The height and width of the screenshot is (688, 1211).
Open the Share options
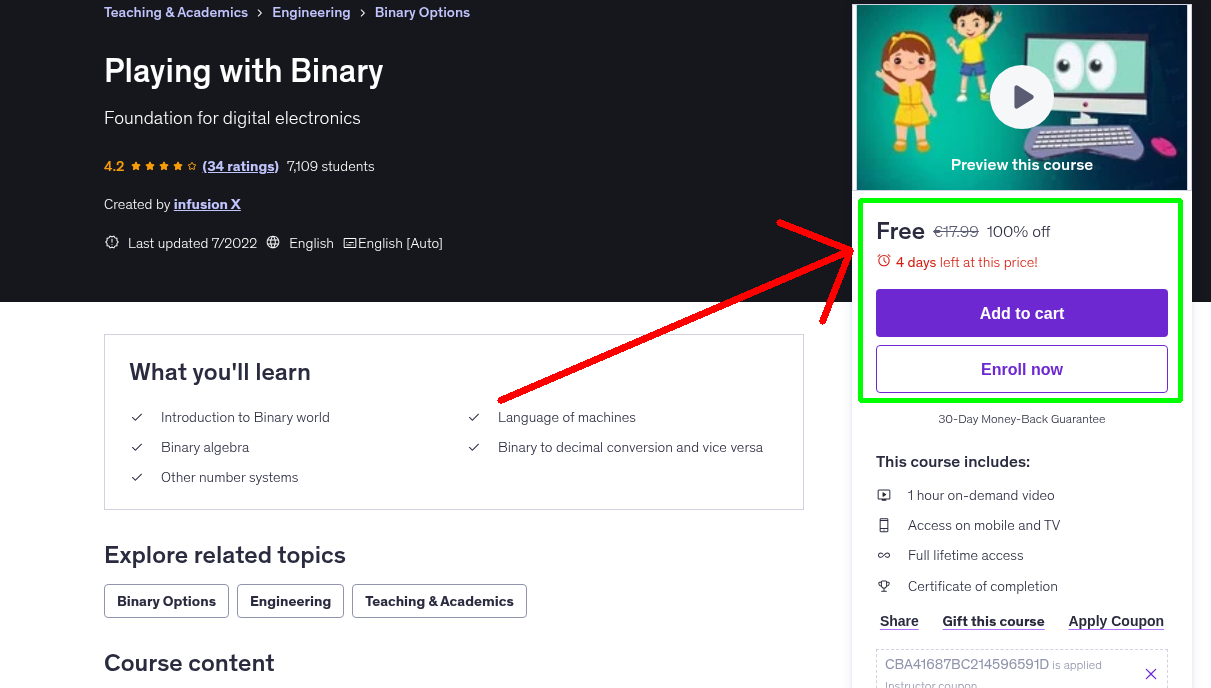coord(898,620)
